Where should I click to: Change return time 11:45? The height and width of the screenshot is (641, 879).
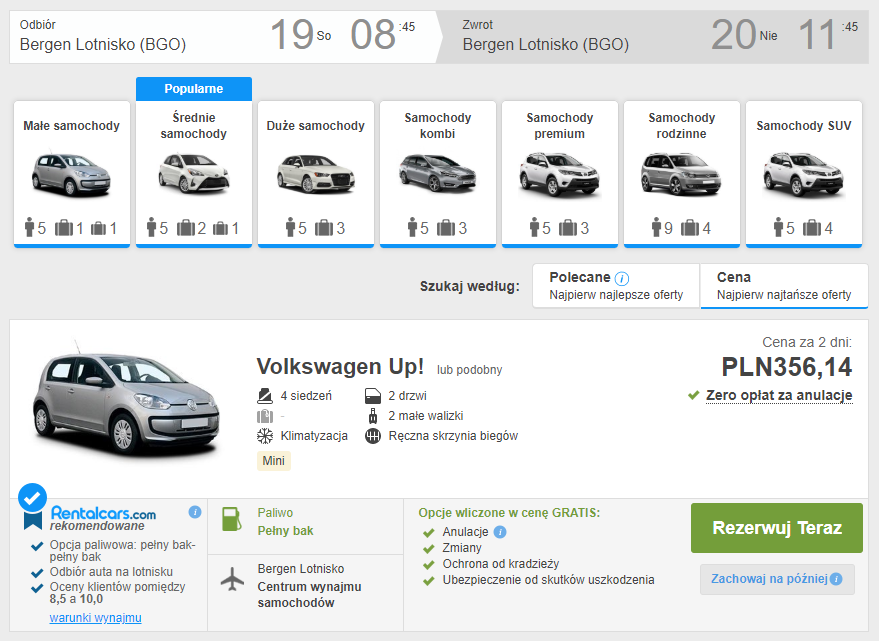click(827, 35)
